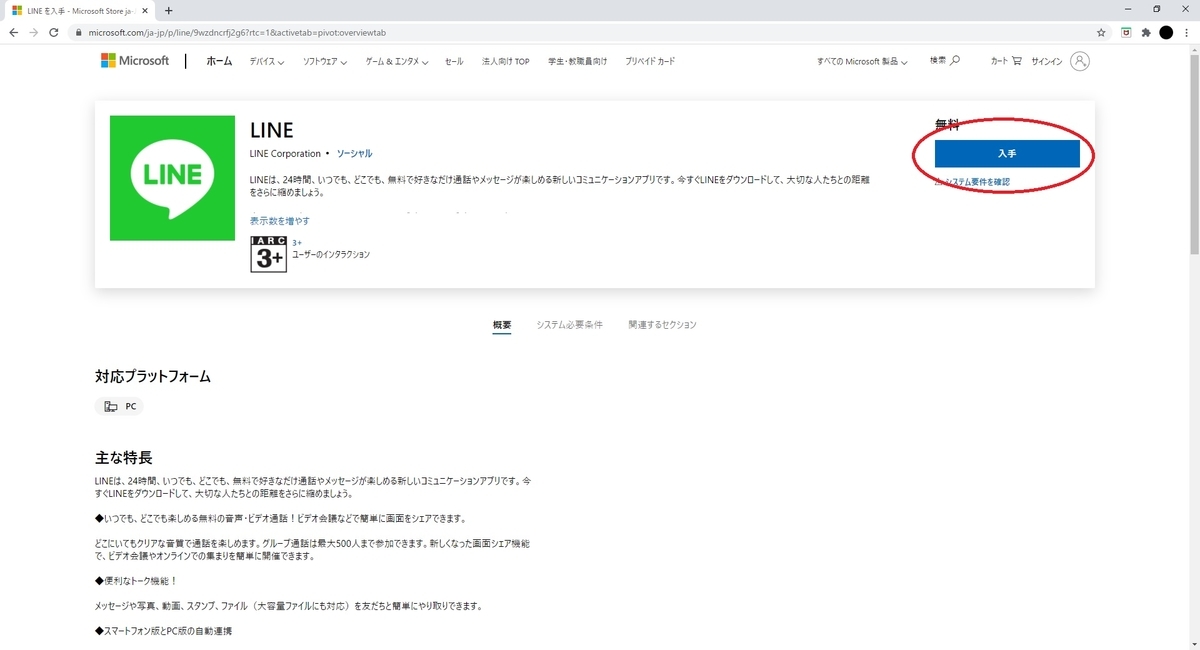Click the Microsoft logo in the header
Image resolution: width=1200 pixels, height=650 pixels.
[135, 61]
